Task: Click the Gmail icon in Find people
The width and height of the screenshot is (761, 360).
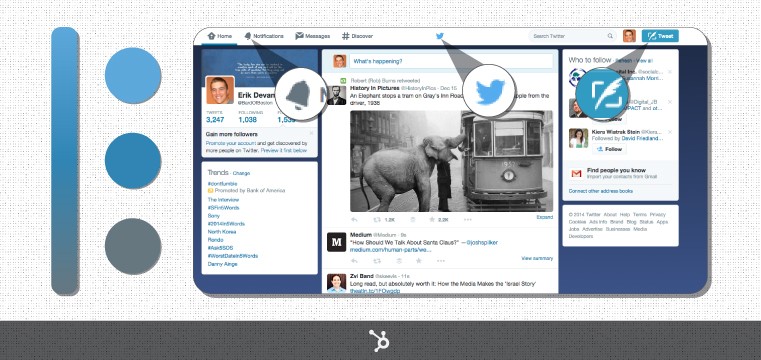Action: coord(576,173)
